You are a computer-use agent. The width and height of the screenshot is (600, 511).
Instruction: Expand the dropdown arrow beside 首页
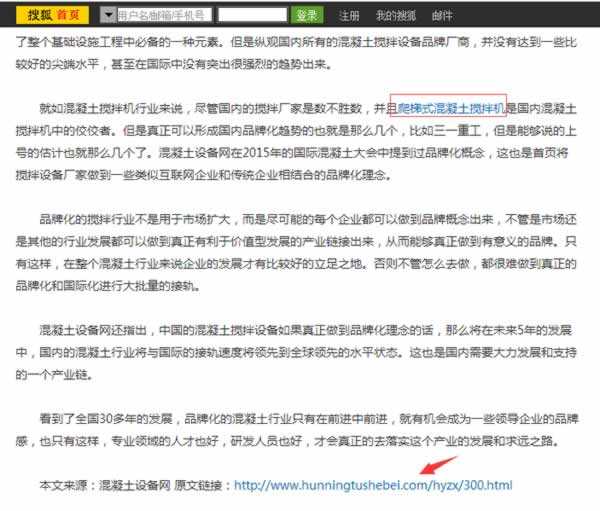click(x=108, y=15)
